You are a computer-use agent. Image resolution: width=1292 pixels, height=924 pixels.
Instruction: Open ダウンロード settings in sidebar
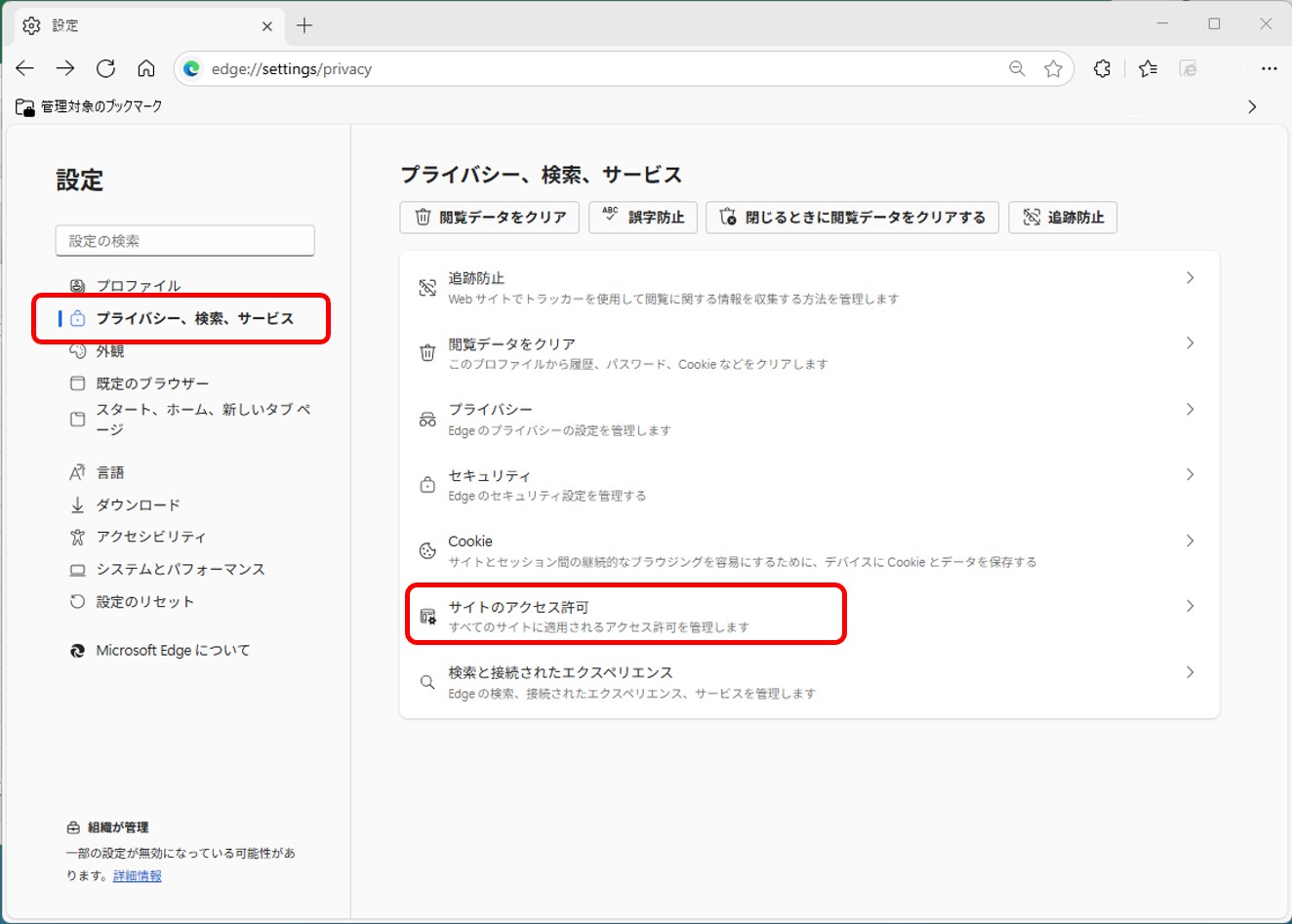click(138, 504)
